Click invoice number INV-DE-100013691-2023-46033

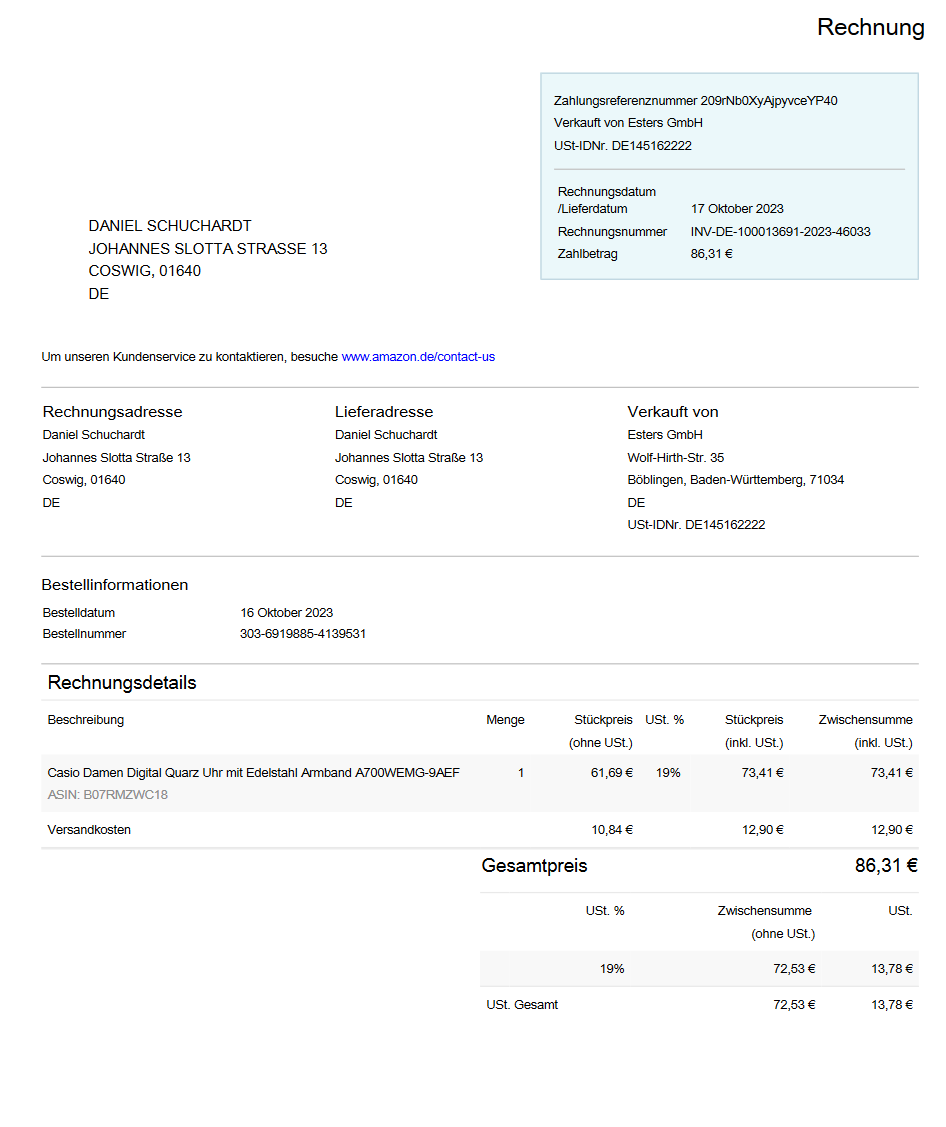click(x=780, y=232)
